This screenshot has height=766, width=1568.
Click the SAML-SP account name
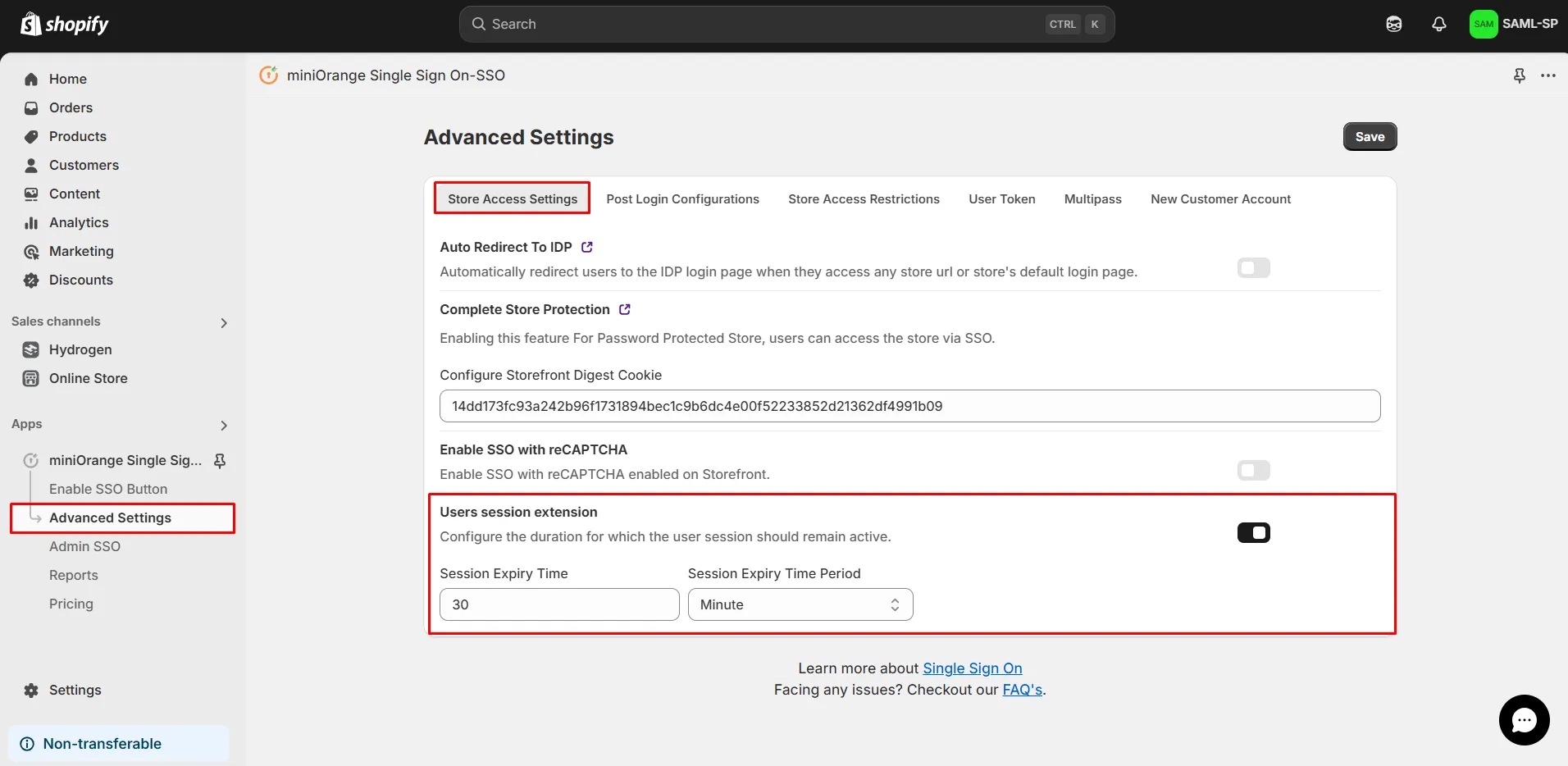pos(1530,24)
